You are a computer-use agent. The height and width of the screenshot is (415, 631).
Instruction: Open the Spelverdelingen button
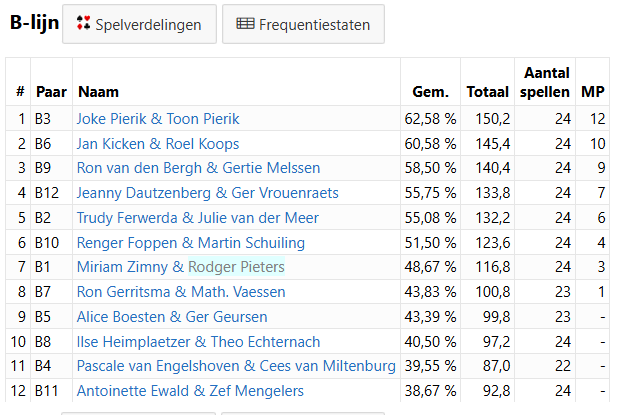tap(139, 24)
